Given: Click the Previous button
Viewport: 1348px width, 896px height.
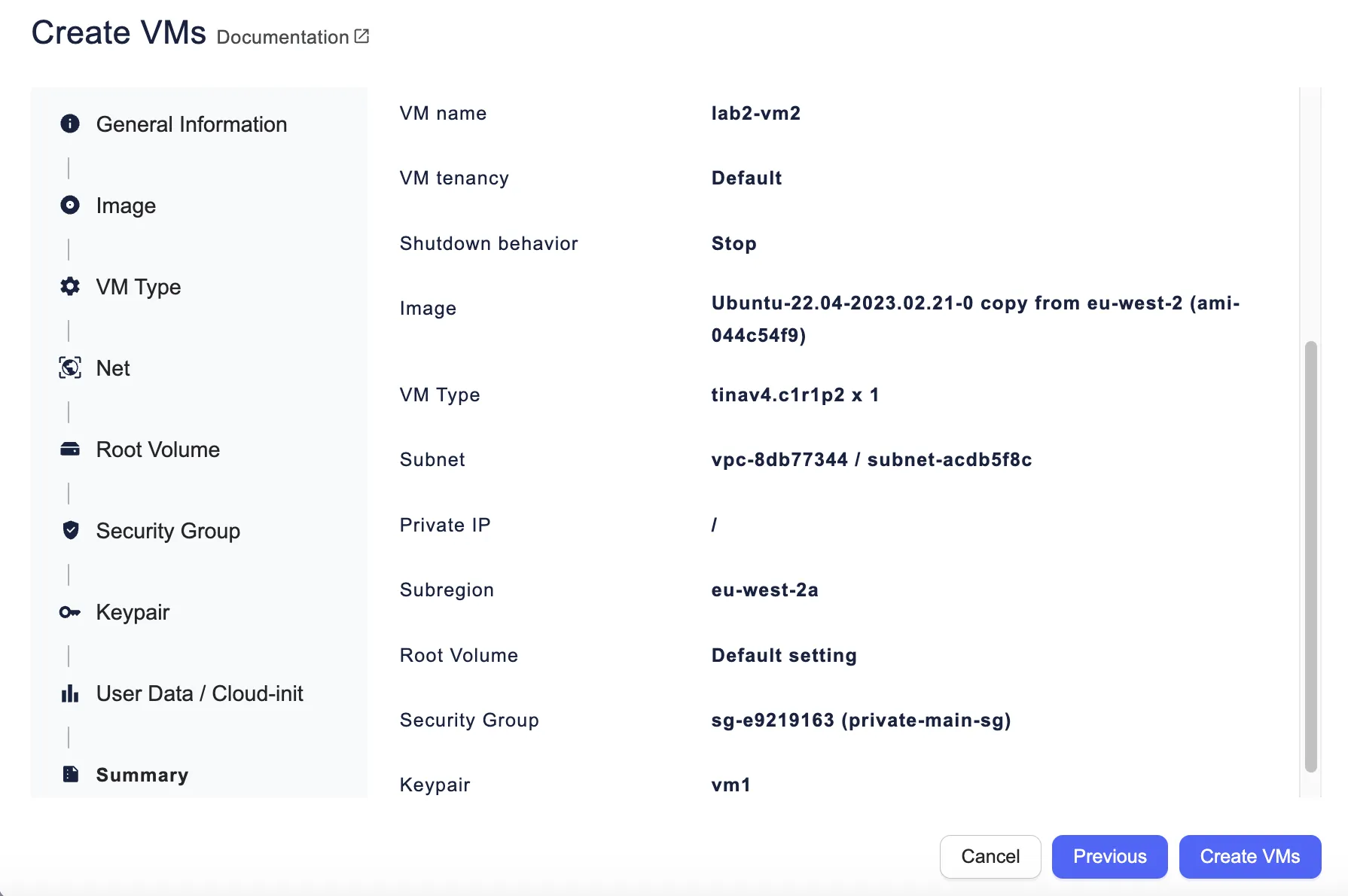Looking at the screenshot, I should pyautogui.click(x=1109, y=856).
